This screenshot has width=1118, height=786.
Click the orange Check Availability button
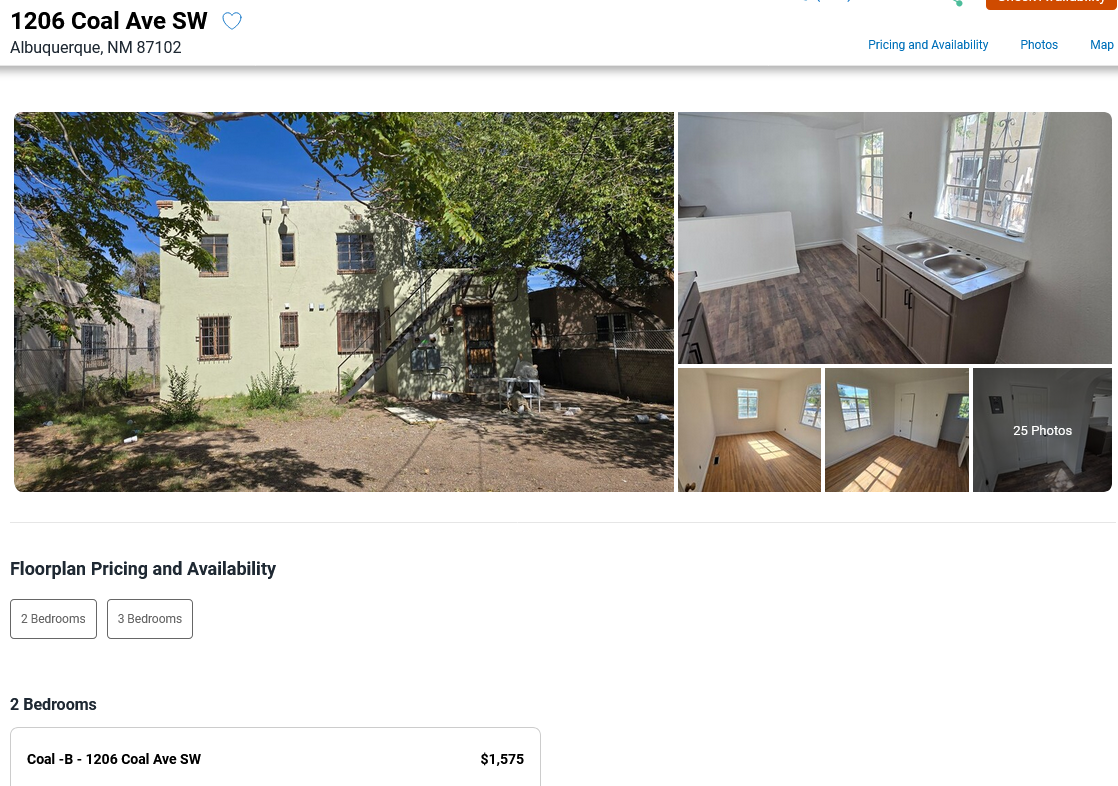point(1051,4)
